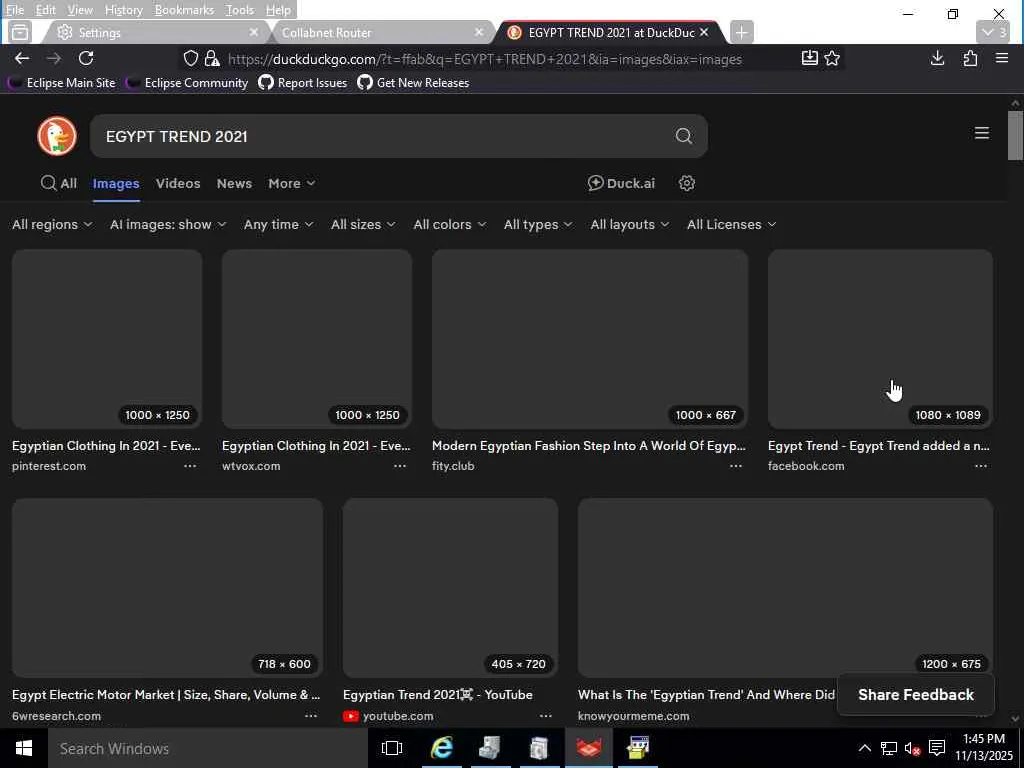
Task: Open the extensions puzzle icon
Action: (970, 59)
